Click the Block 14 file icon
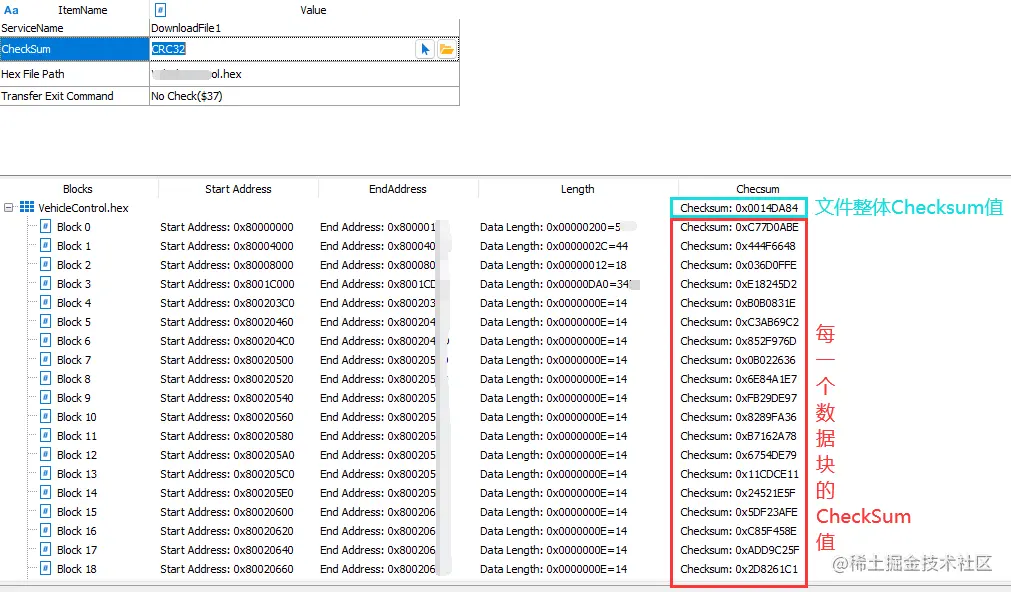This screenshot has width=1011, height=592. [x=46, y=493]
